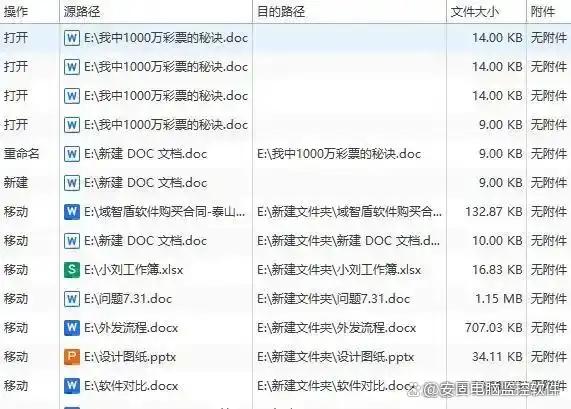Click blue Word icon for 域智盾软件购买合同
This screenshot has width=571, height=409.
coord(72,212)
